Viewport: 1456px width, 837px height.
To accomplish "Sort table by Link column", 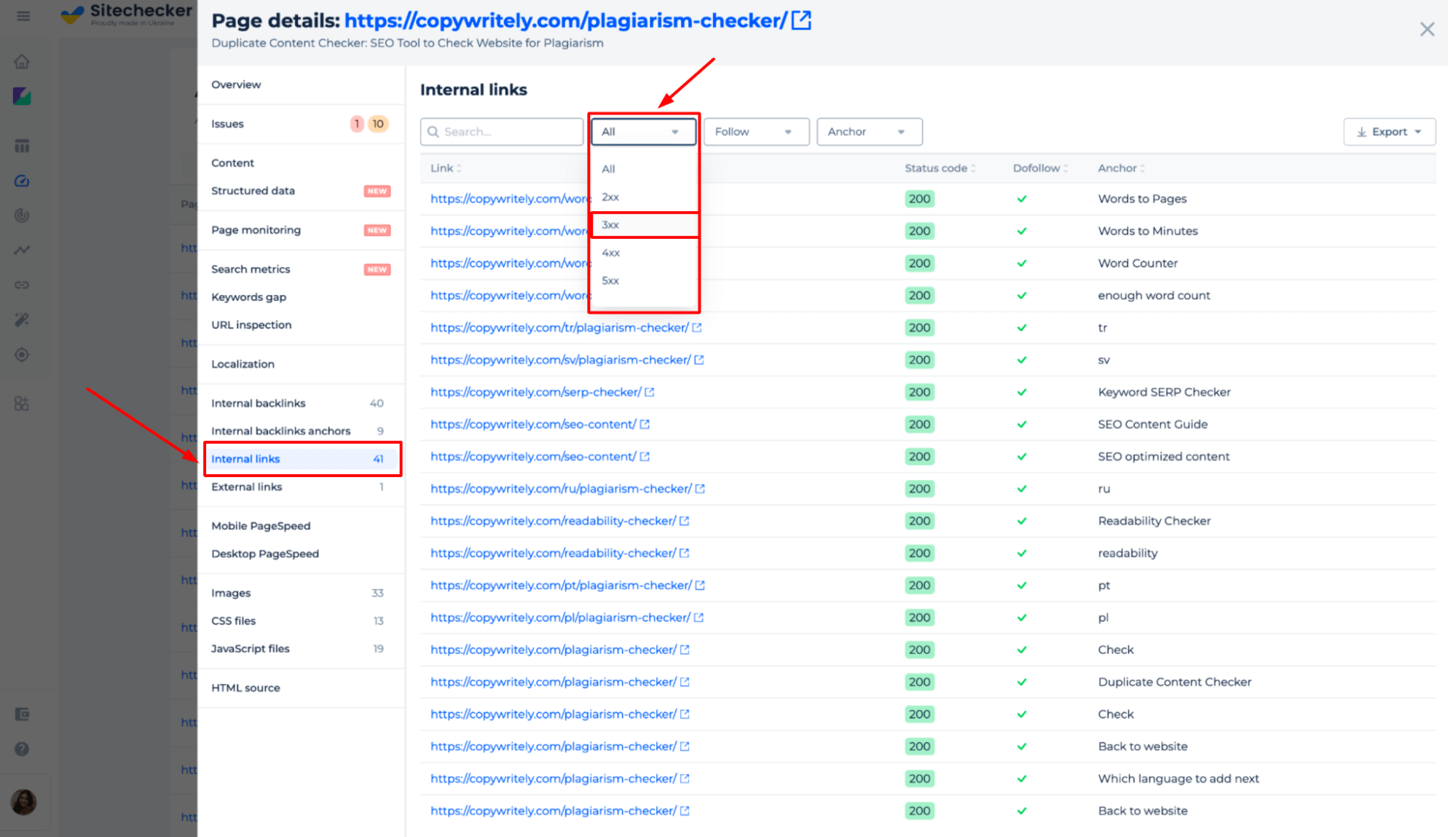I will (445, 168).
